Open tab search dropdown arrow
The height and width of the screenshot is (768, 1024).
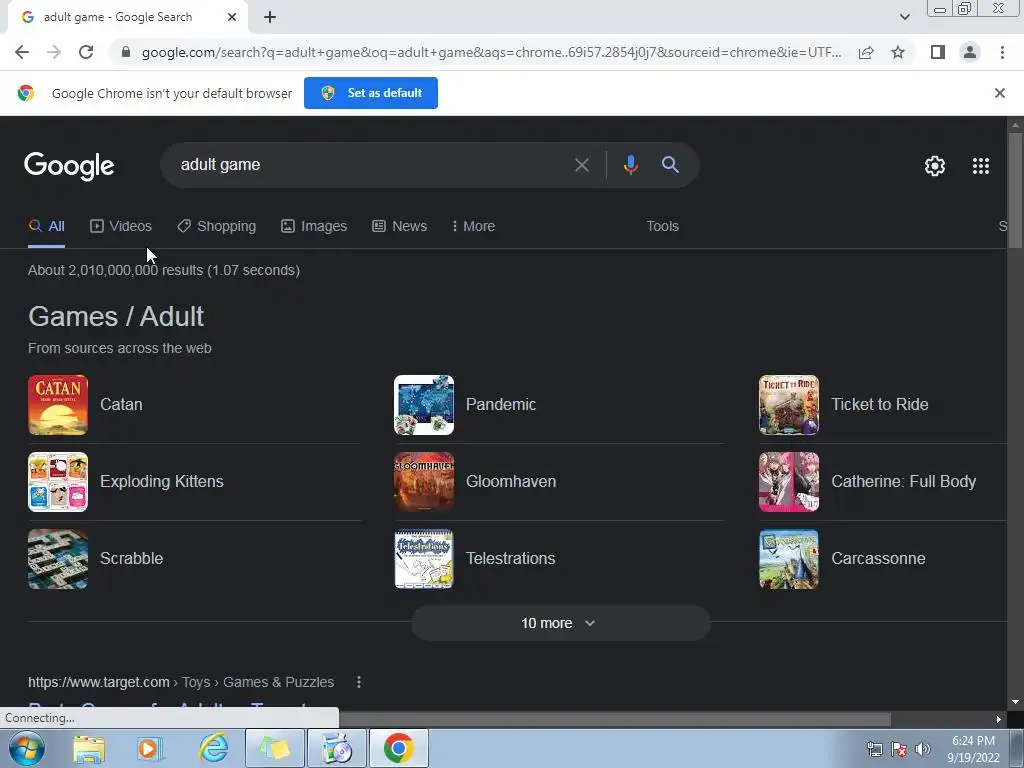(904, 17)
